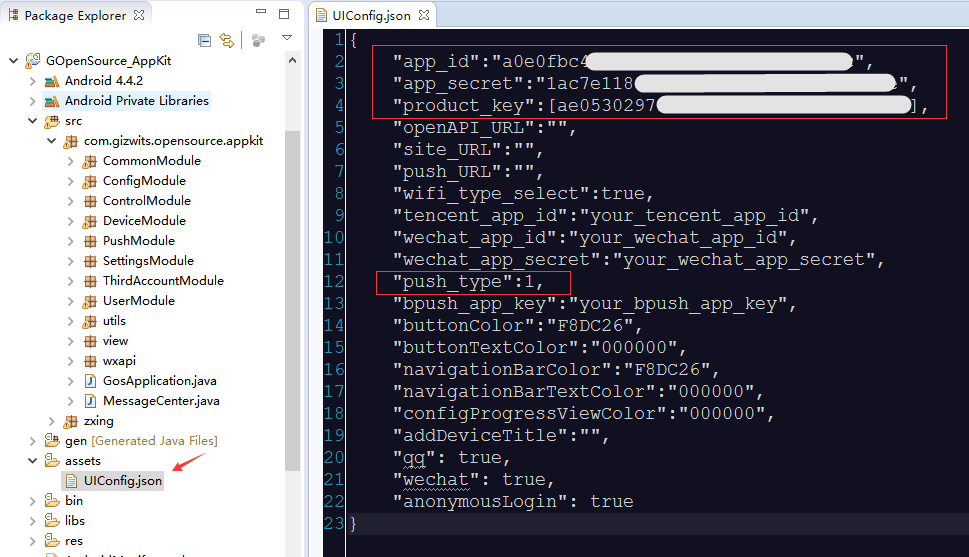Select UIConfig.json in the assets folder

click(122, 481)
